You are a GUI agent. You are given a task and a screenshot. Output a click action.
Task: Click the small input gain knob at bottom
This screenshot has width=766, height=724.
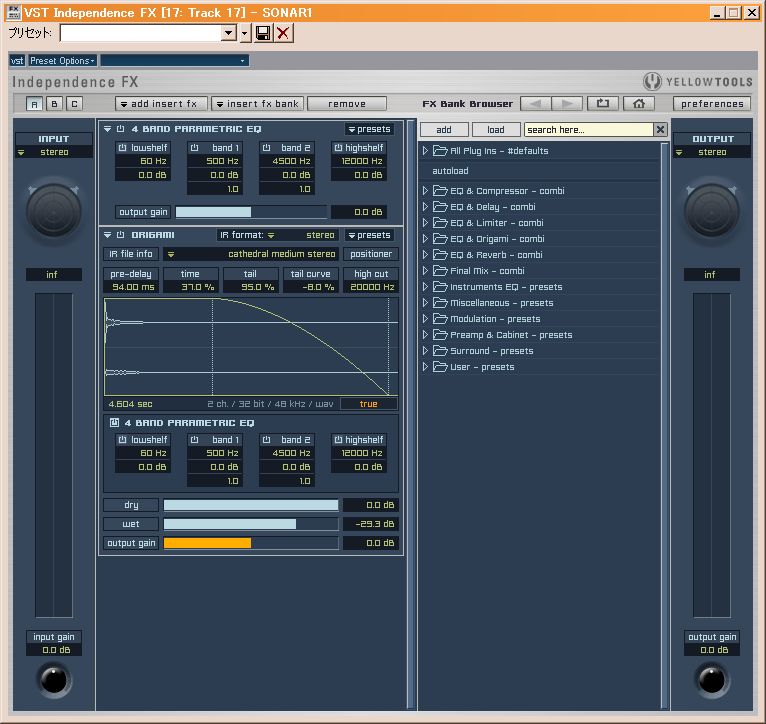tap(54, 679)
